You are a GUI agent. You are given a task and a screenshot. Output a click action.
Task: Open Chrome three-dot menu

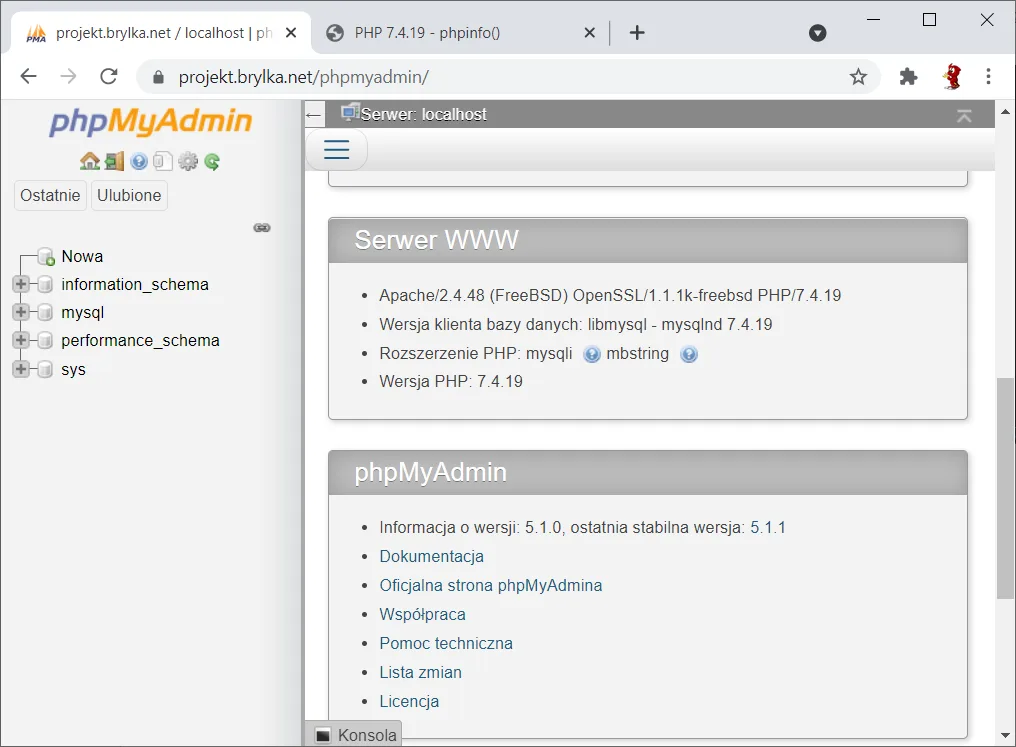(x=988, y=76)
